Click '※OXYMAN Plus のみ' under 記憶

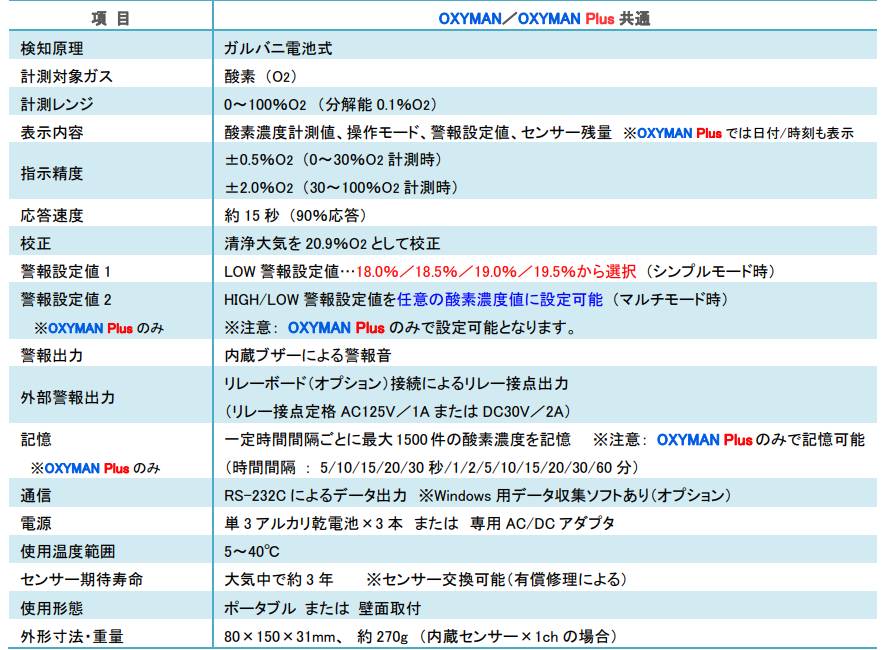click(95, 469)
